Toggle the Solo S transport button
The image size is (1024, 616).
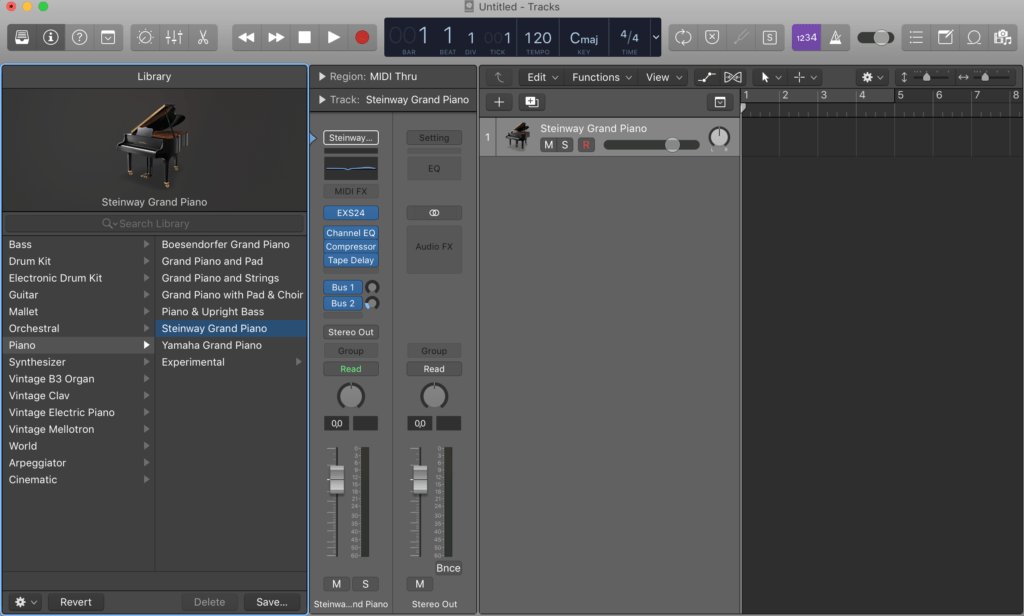click(x=770, y=37)
